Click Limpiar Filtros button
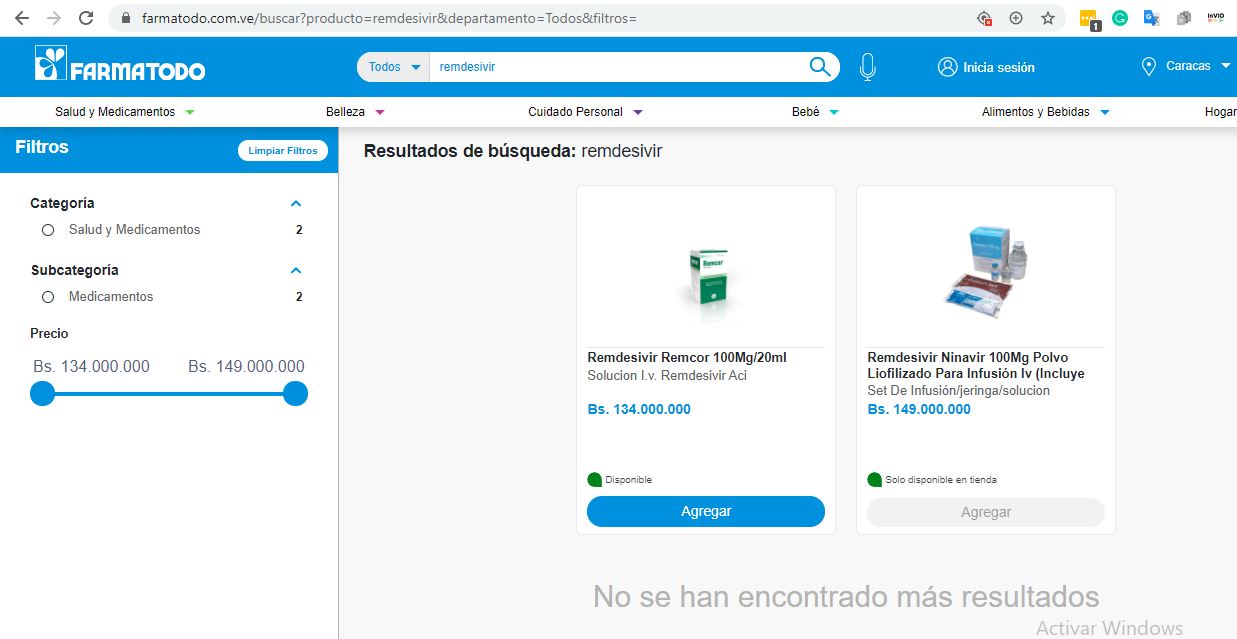Screen dimensions: 1237x639 (283, 151)
